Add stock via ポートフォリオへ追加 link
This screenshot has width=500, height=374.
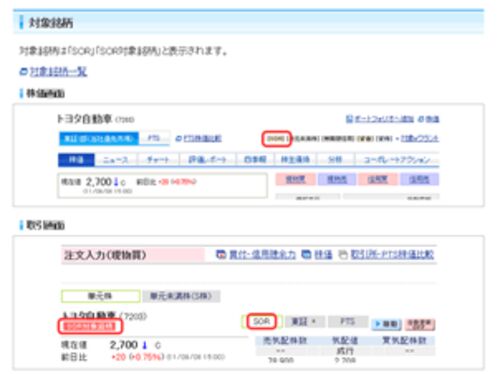point(384,119)
